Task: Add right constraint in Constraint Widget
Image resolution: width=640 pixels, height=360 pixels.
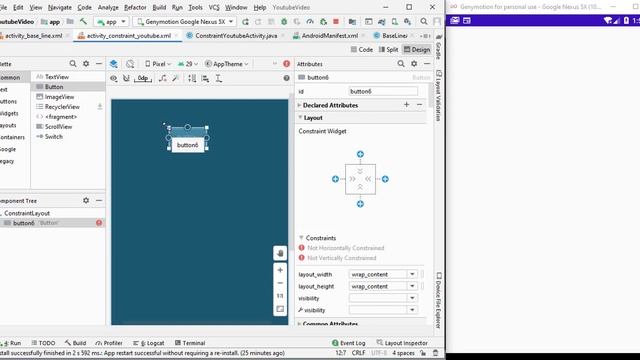Action: 385,179
